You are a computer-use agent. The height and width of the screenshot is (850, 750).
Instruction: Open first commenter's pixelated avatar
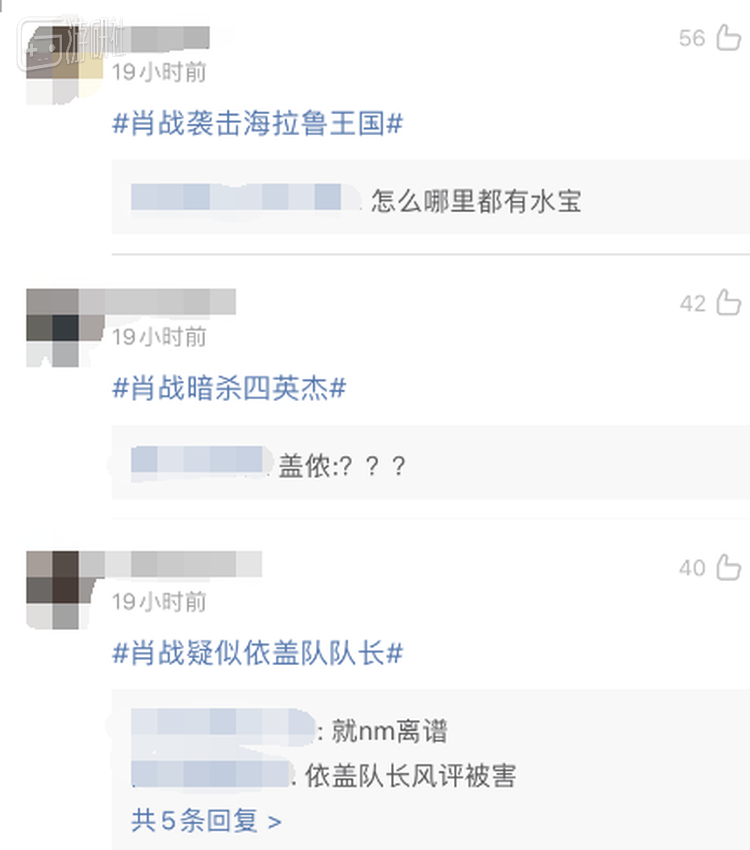pyautogui.click(x=64, y=65)
